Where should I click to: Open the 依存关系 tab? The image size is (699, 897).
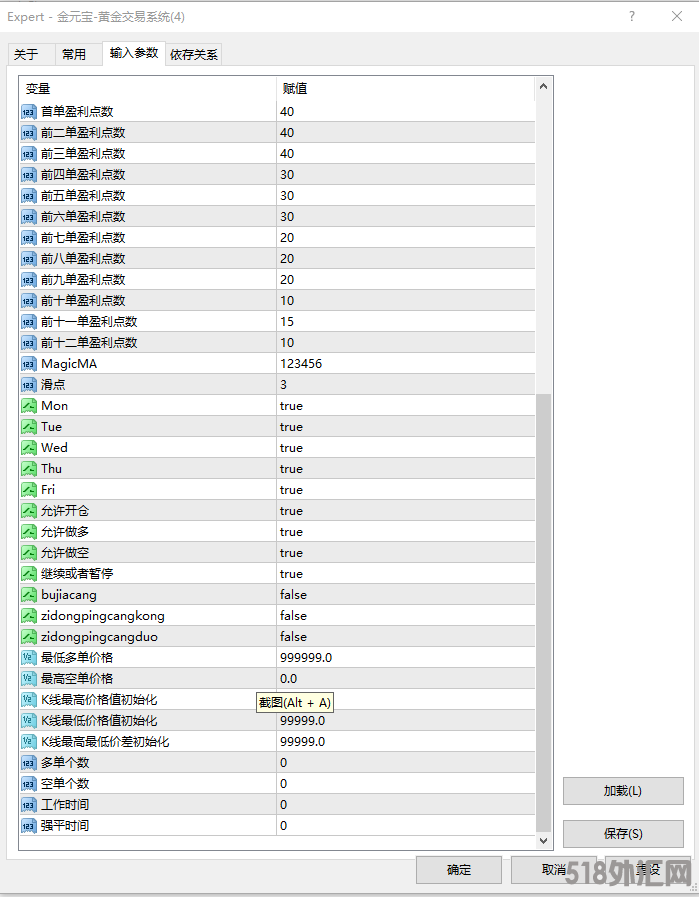[194, 54]
